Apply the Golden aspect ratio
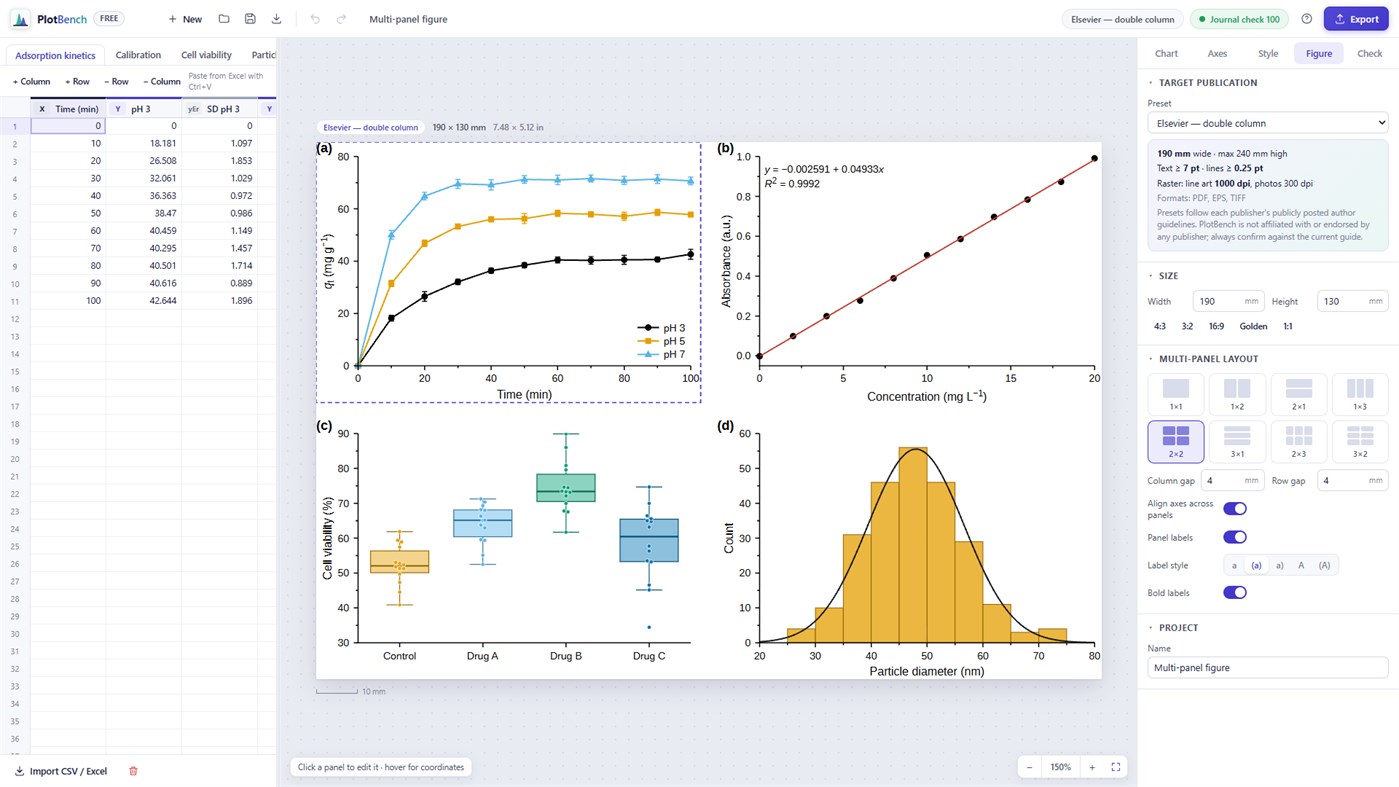 point(1253,326)
